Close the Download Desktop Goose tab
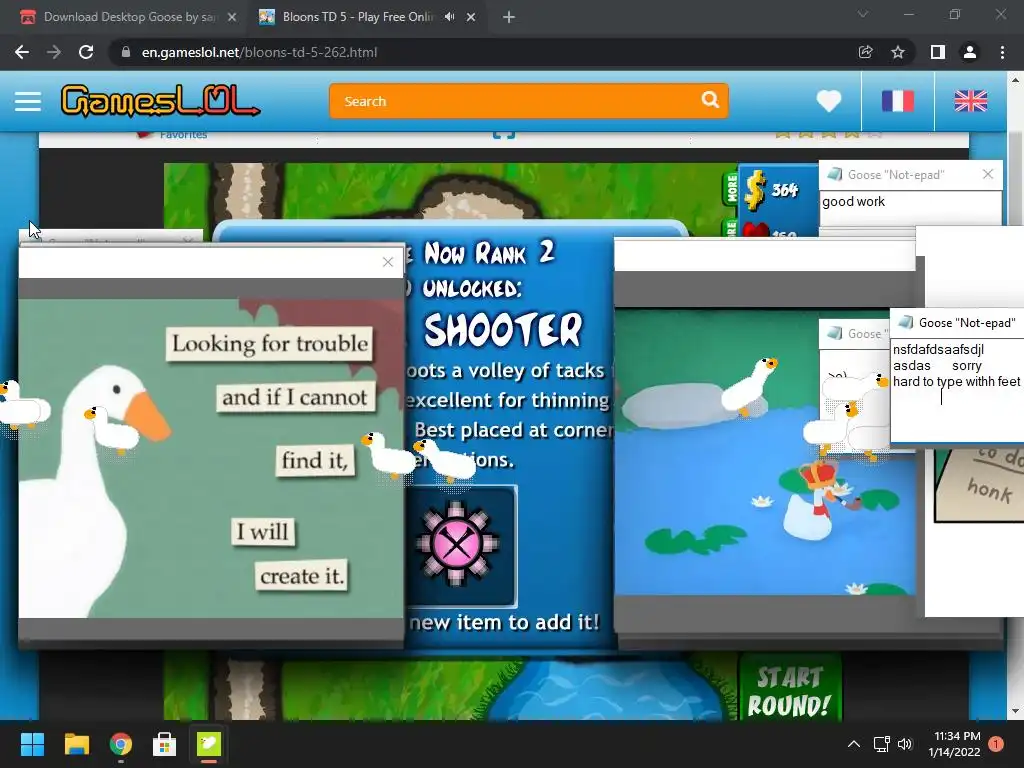The image size is (1024, 768). pyautogui.click(x=232, y=17)
